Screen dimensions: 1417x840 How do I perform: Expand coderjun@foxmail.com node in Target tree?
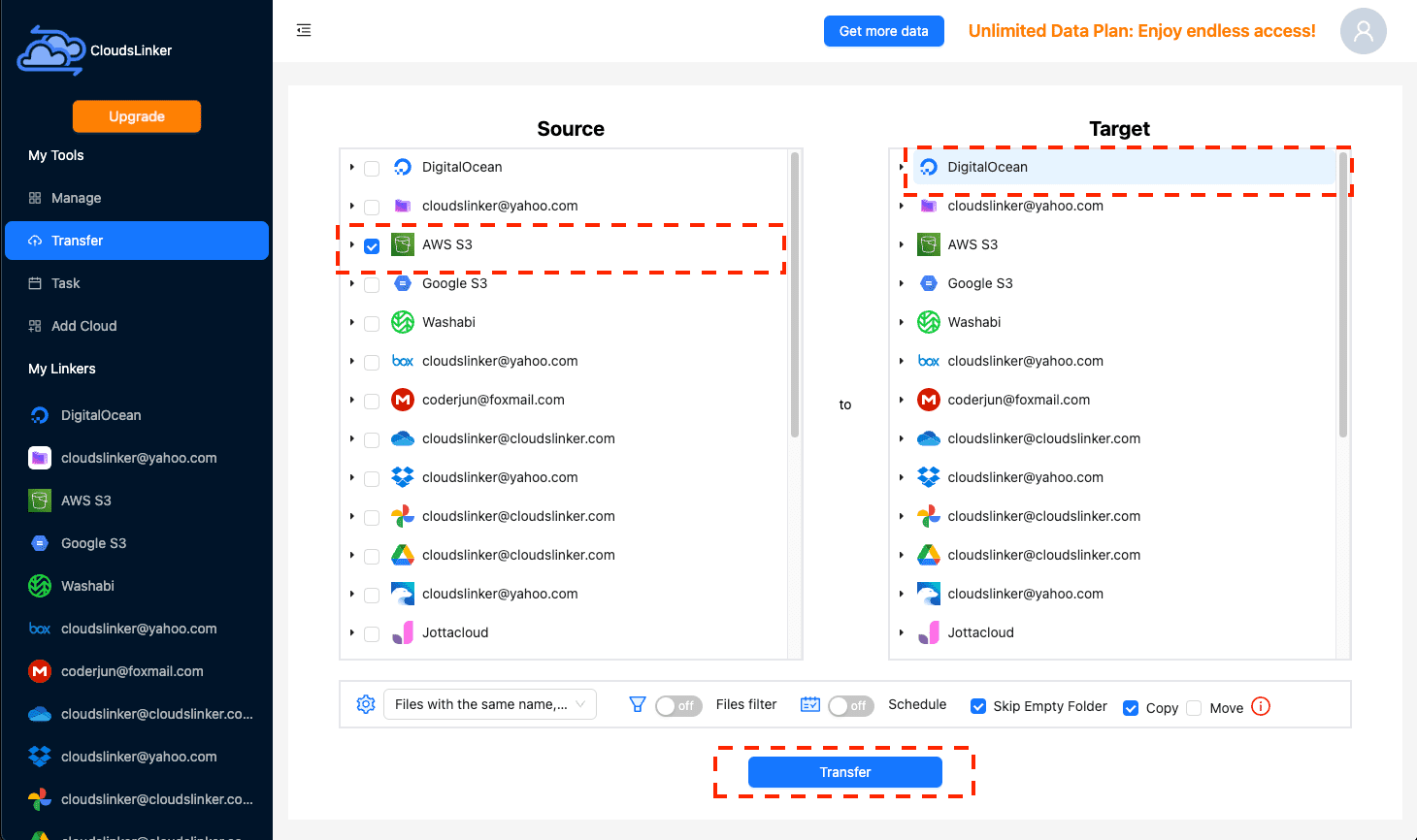tap(902, 400)
